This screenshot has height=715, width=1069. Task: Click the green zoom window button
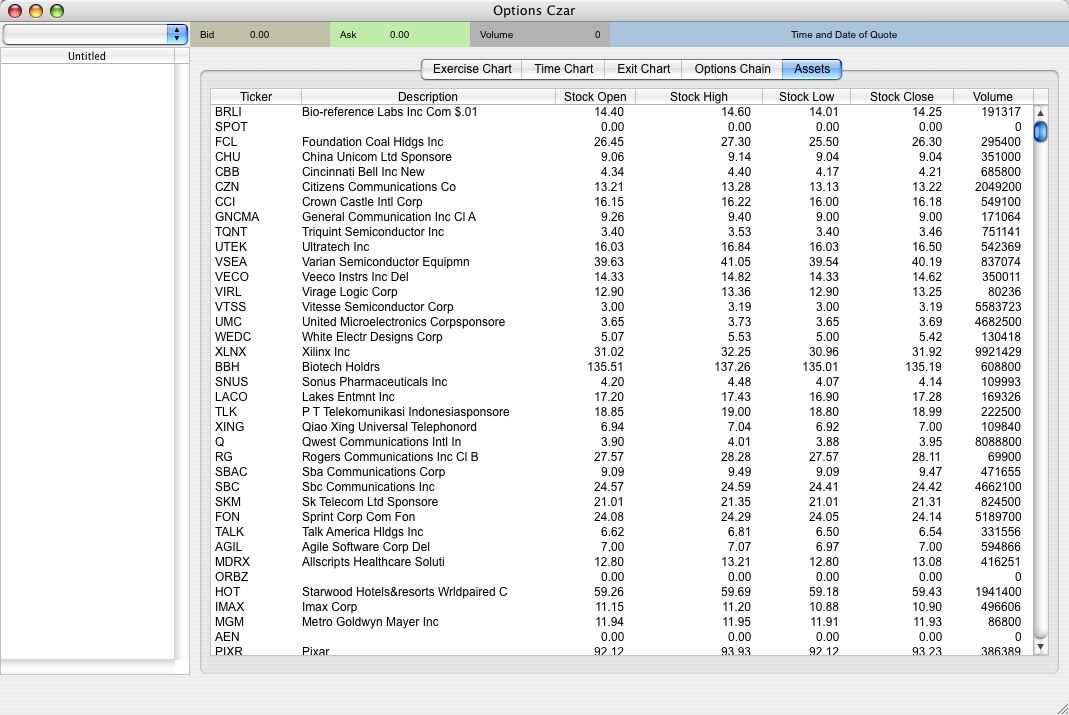click(57, 11)
